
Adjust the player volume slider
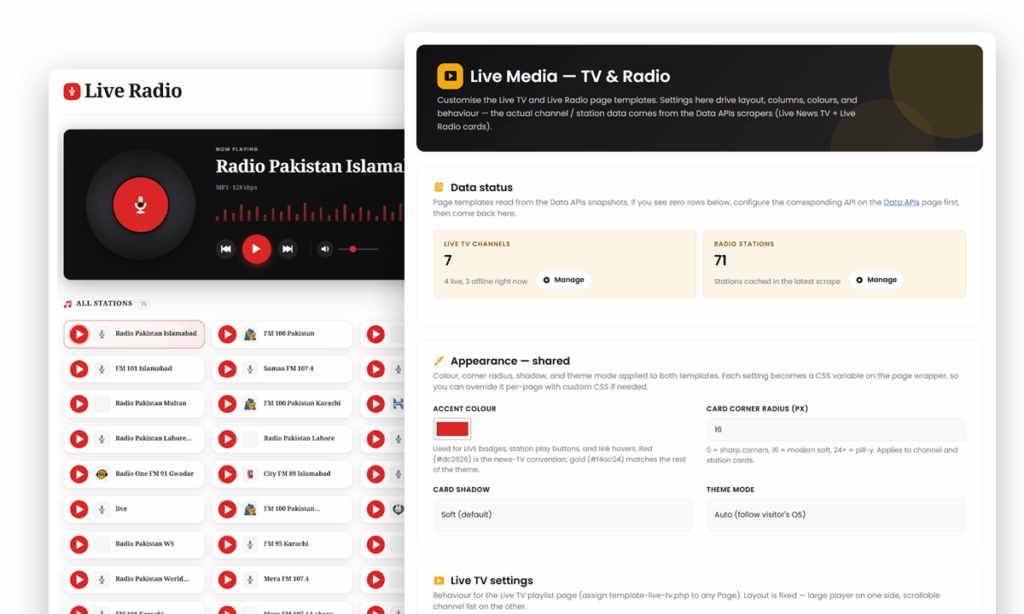pyautogui.click(x=359, y=249)
